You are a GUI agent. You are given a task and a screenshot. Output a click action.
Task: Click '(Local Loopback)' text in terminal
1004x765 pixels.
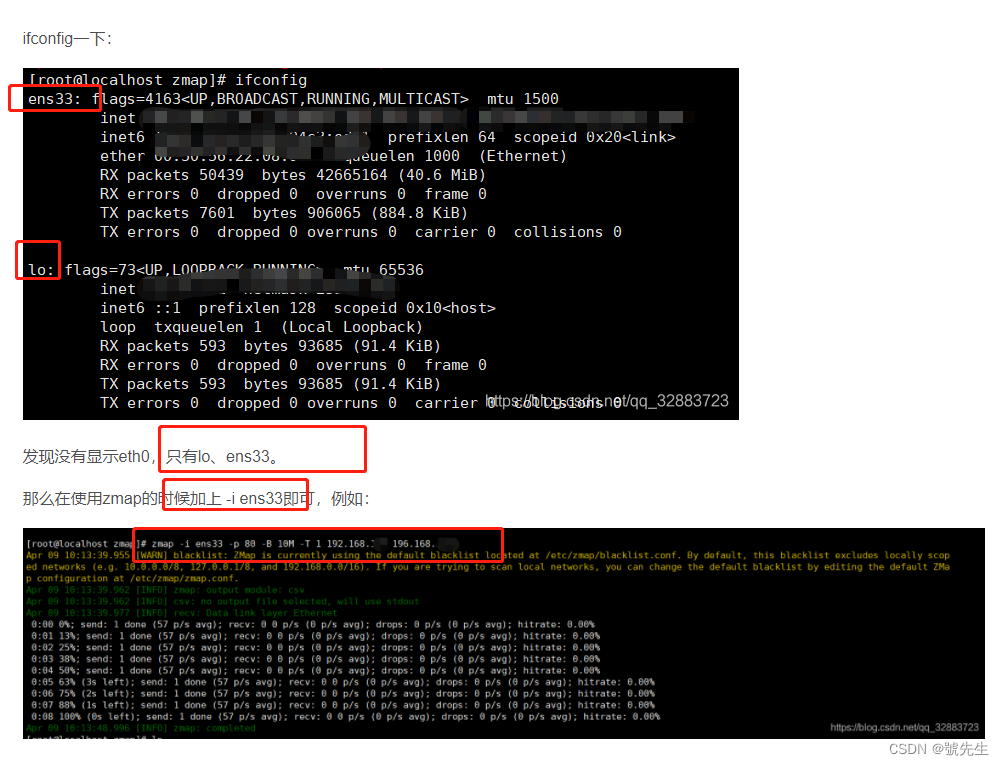(x=352, y=327)
